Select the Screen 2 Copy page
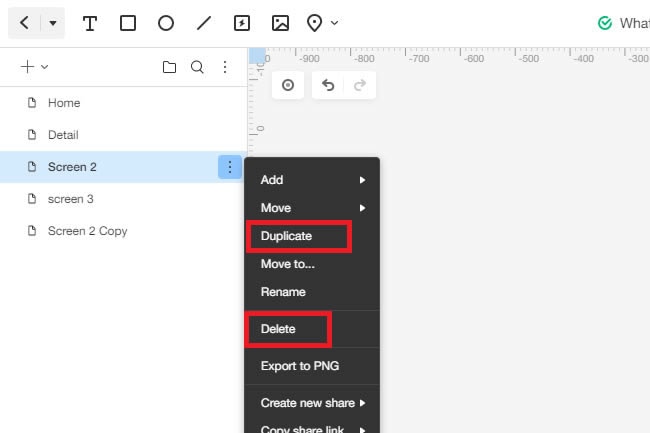 pos(124,231)
